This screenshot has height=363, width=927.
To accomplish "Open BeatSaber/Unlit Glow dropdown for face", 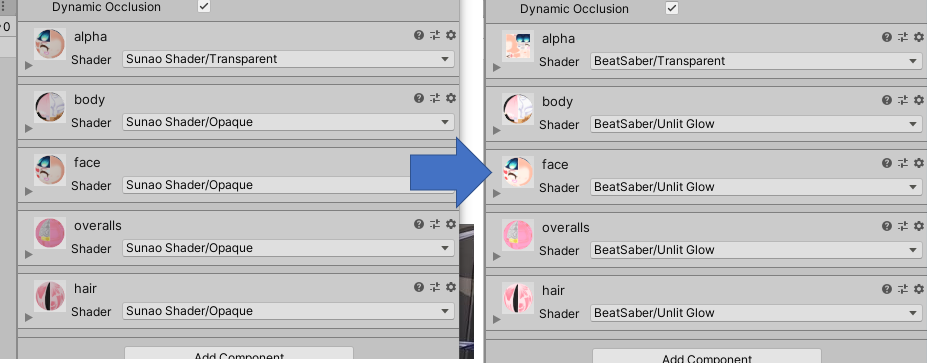I will point(756,187).
